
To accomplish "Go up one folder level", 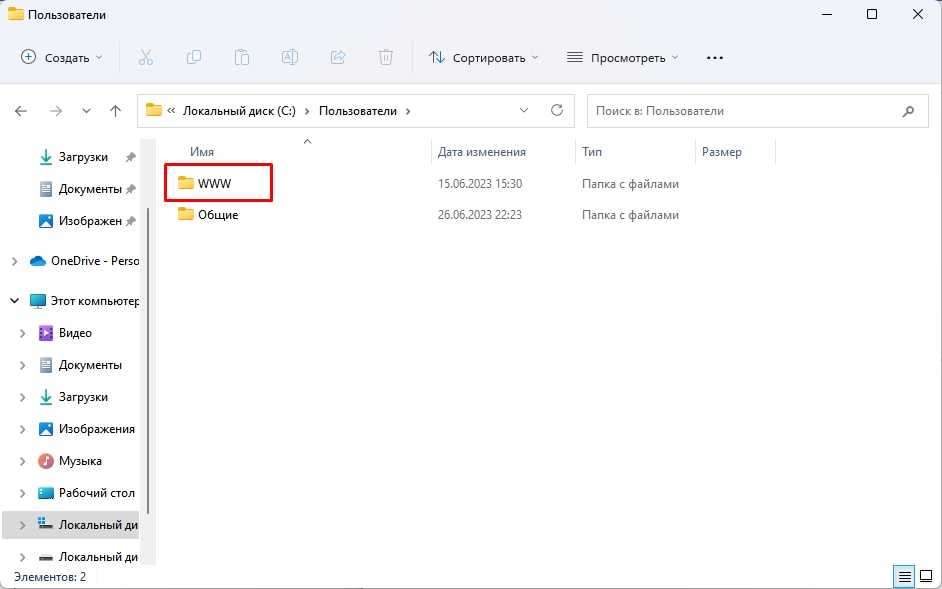I will click(116, 111).
